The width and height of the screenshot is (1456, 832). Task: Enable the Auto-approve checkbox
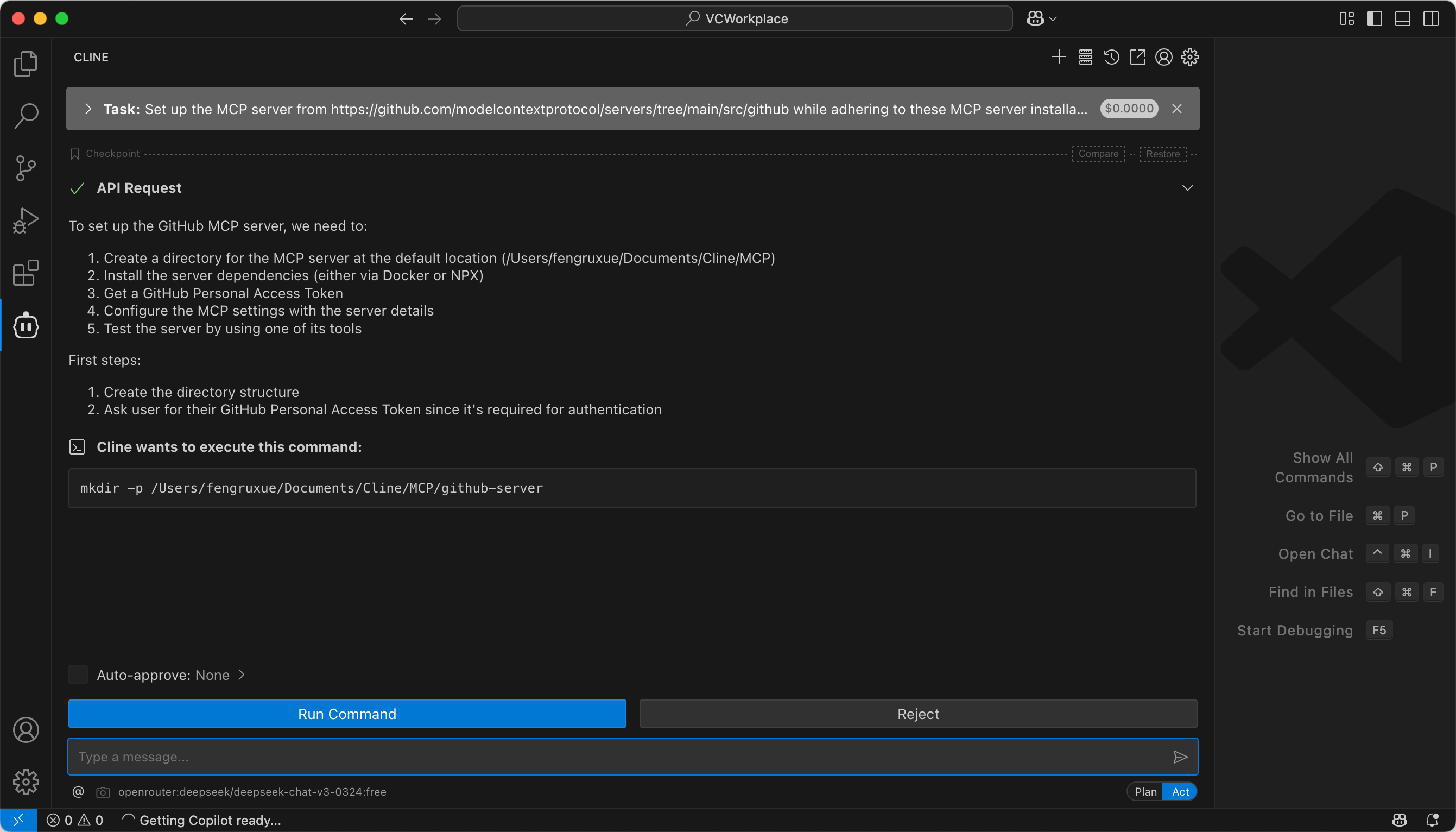[x=78, y=675]
